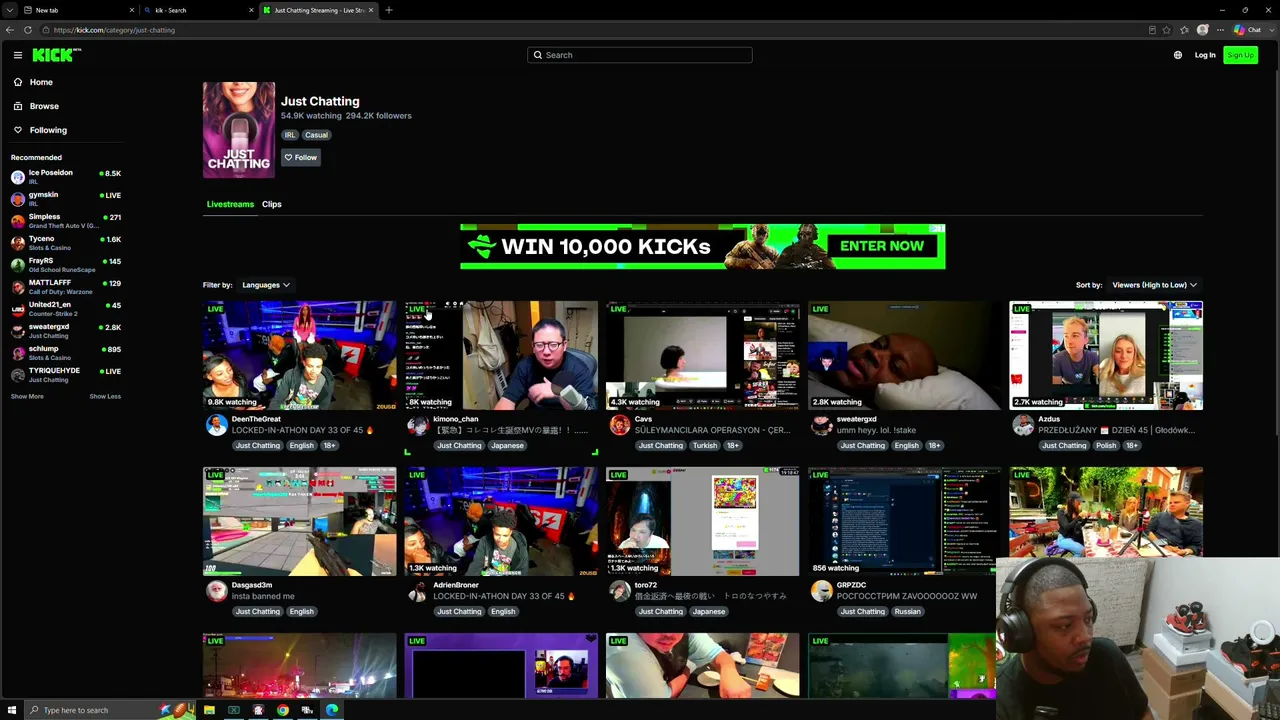Click the Enter Now banner button
The width and height of the screenshot is (1280, 720).
point(882,246)
